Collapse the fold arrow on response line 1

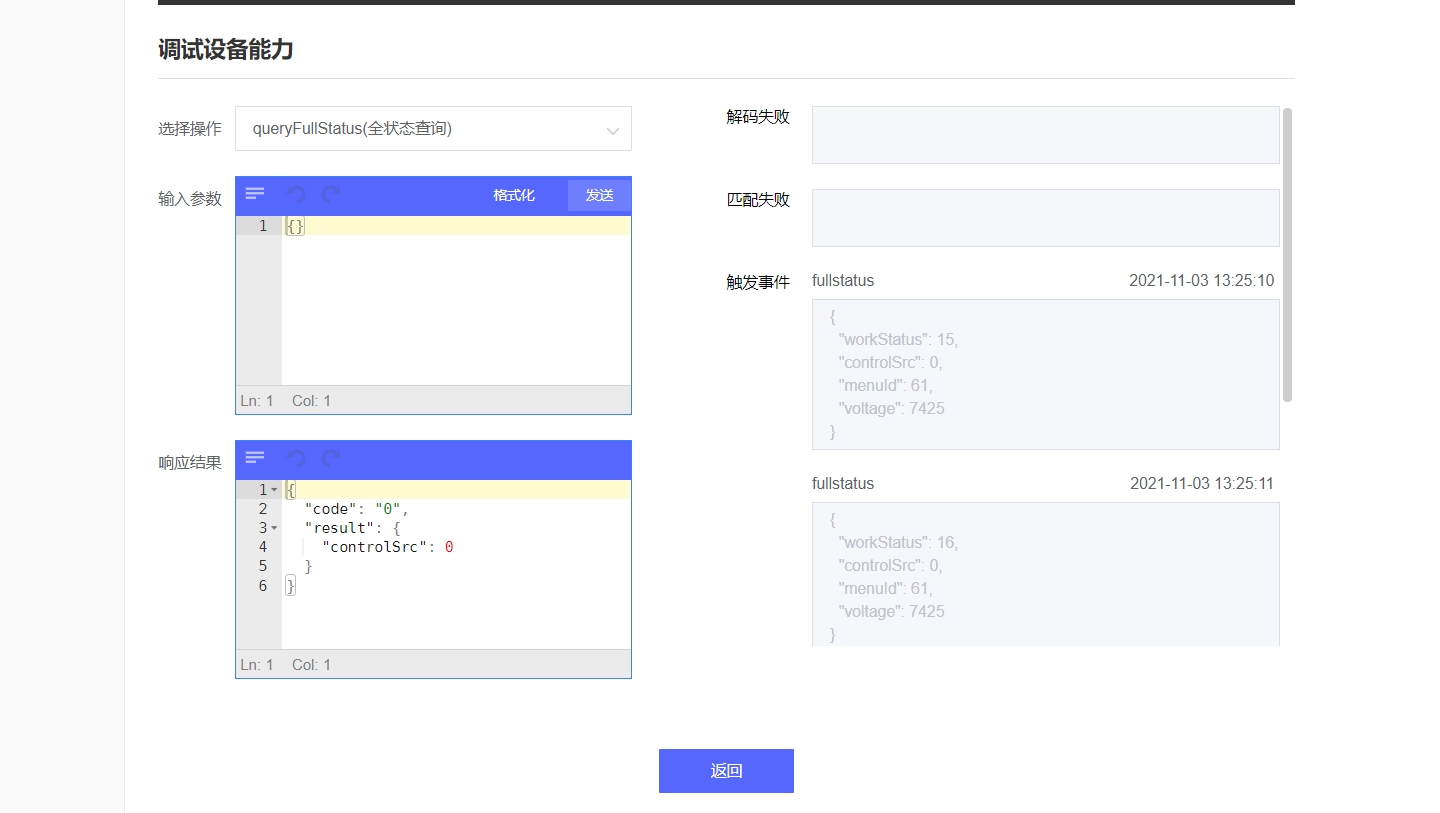tap(274, 490)
